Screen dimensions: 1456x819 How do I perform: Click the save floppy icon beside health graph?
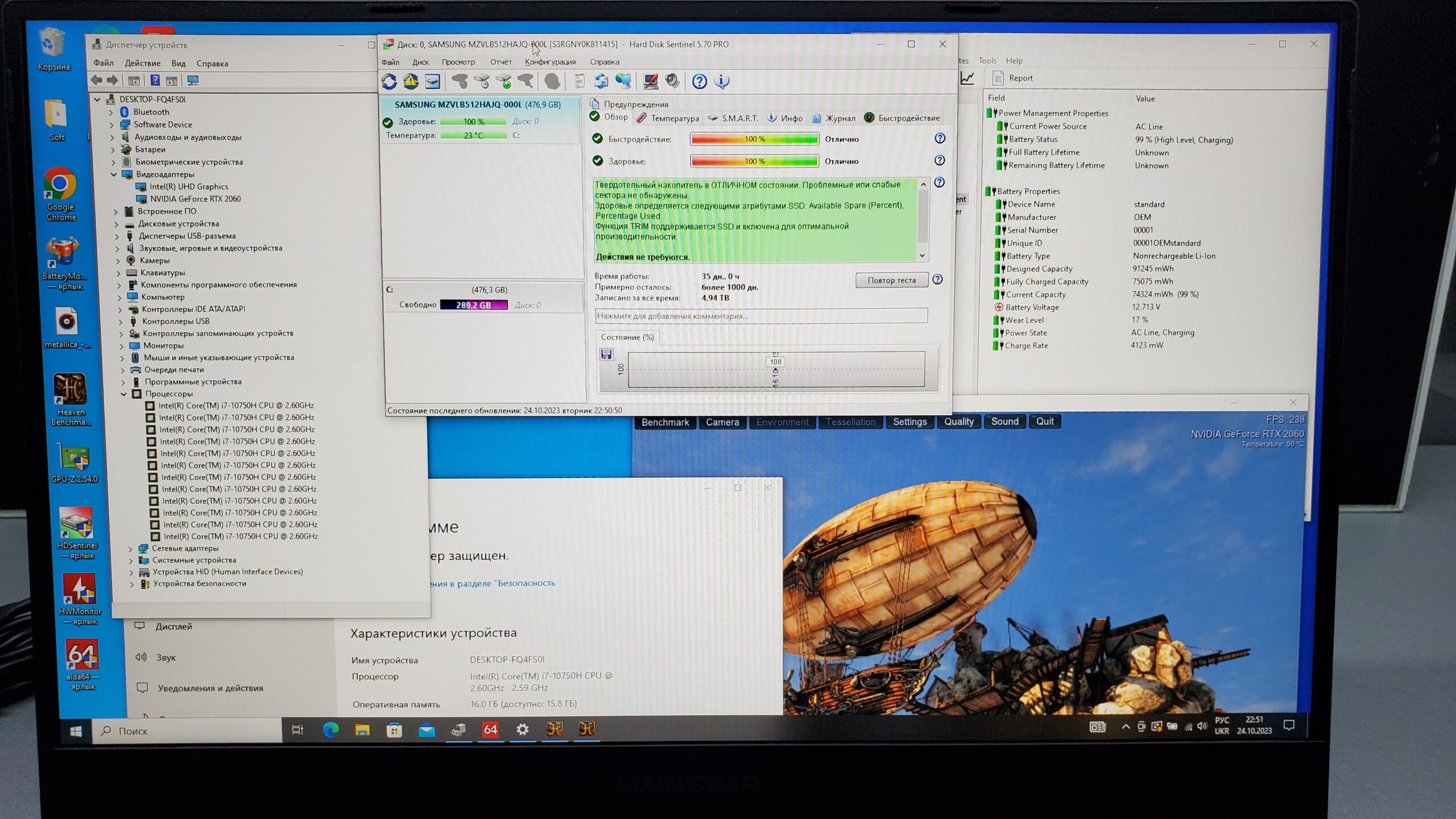[606, 355]
